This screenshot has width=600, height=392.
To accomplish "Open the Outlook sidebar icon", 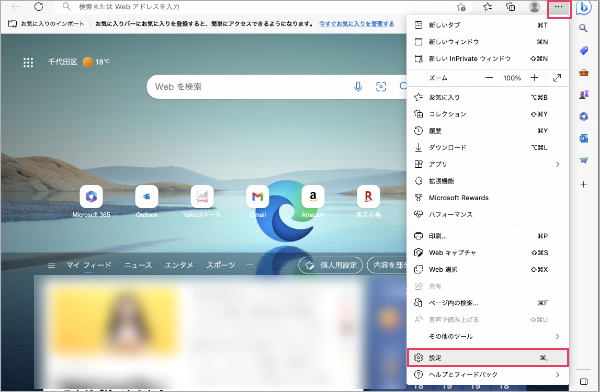I will tap(584, 139).
